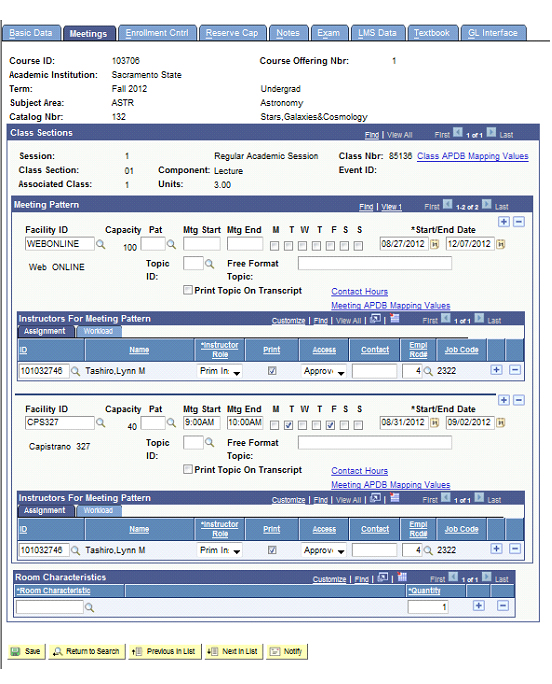Go to Previous in List
This screenshot has height=684, width=552.
[x=165, y=652]
